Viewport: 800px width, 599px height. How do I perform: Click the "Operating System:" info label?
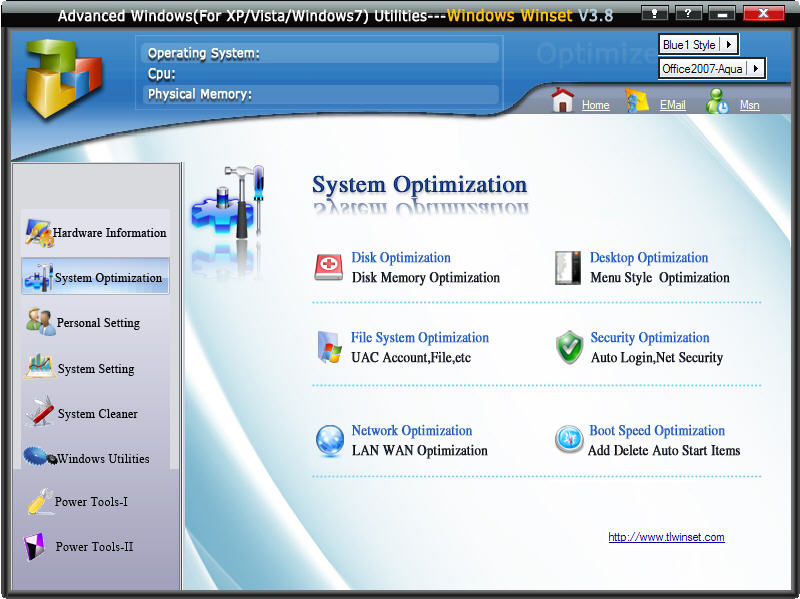(204, 54)
